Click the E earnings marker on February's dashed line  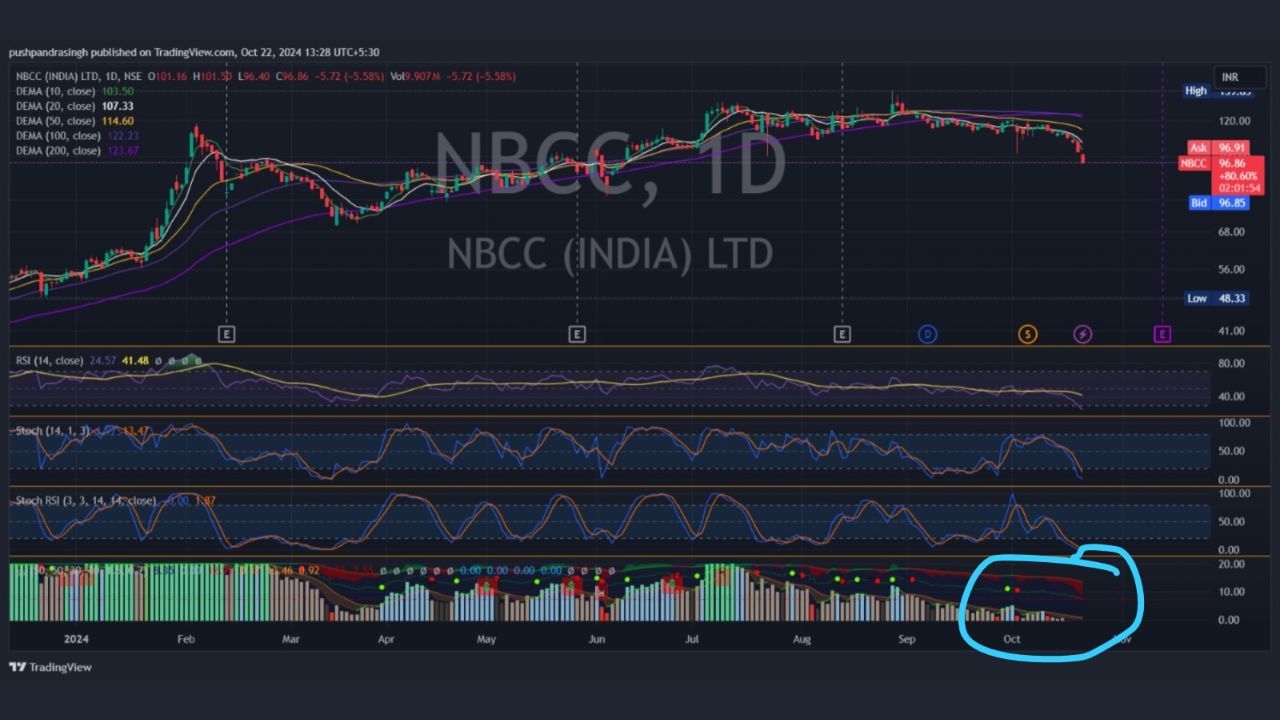pos(227,334)
